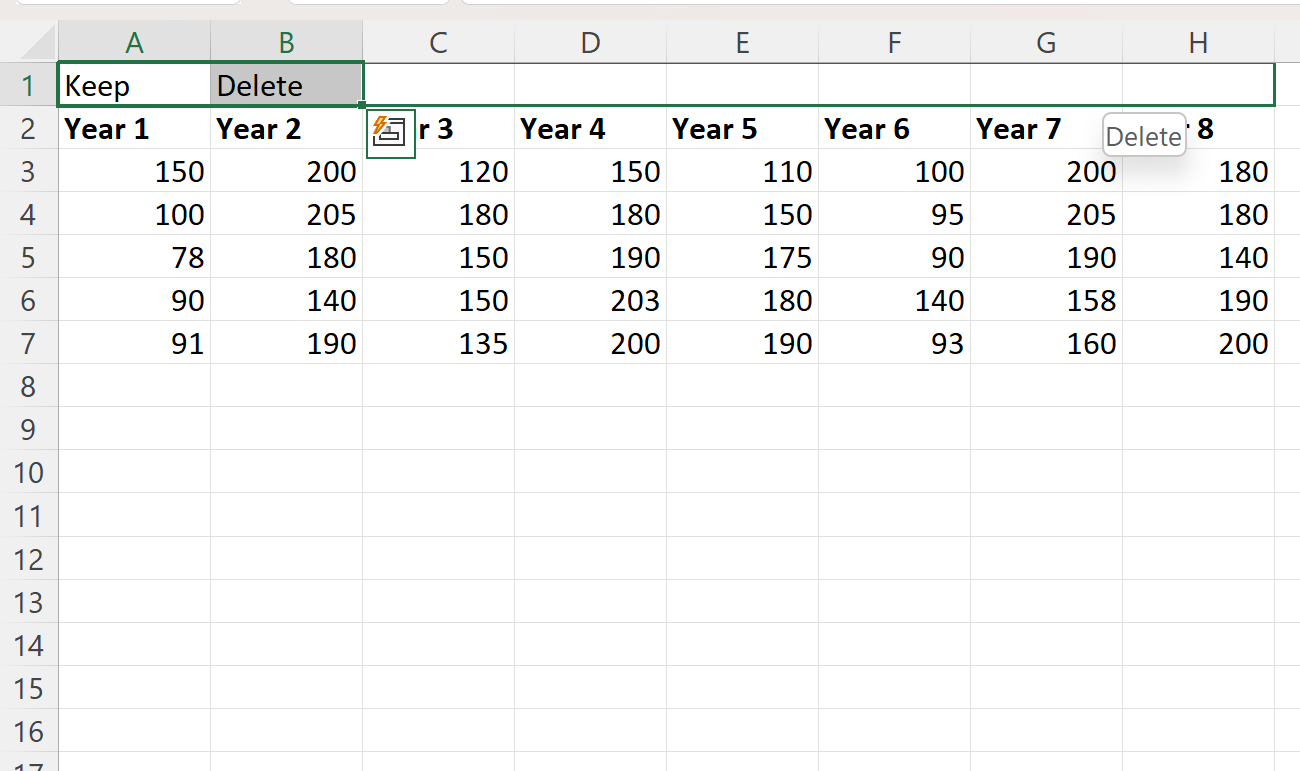Select the column G header
The width and height of the screenshot is (1300, 771).
pos(1046,42)
